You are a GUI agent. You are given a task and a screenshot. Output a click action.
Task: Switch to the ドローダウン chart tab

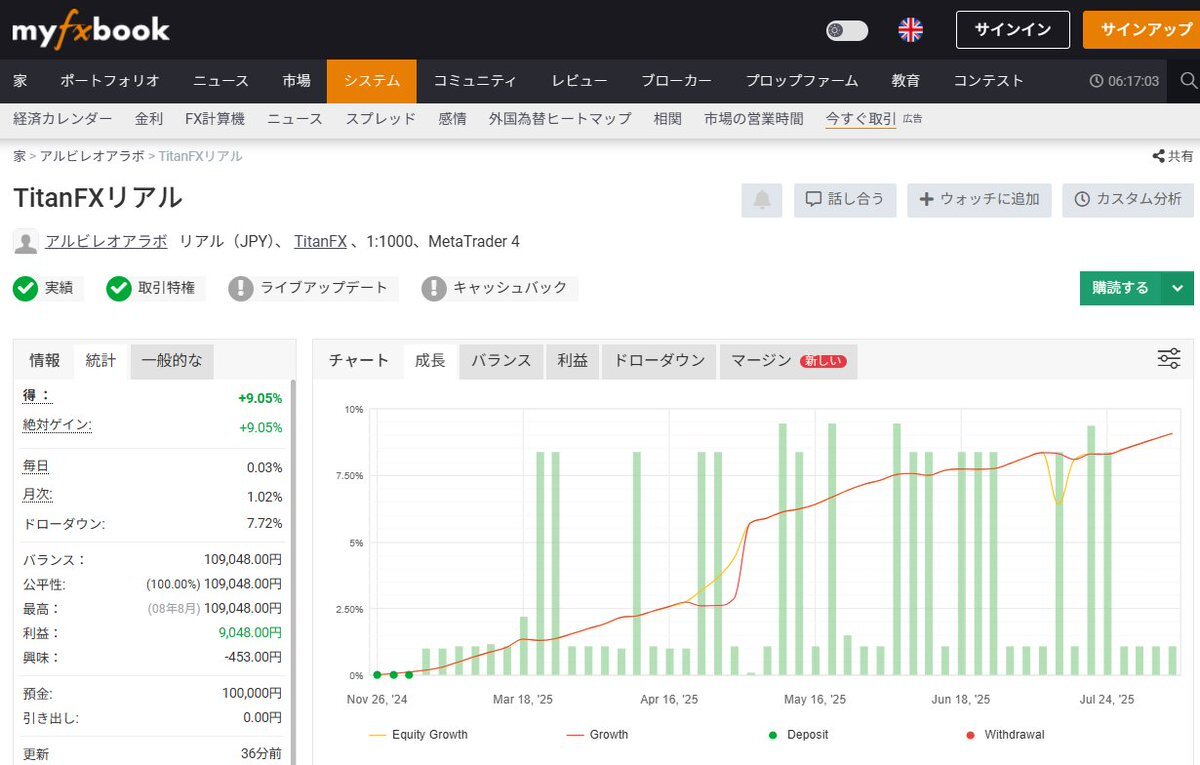(x=659, y=361)
